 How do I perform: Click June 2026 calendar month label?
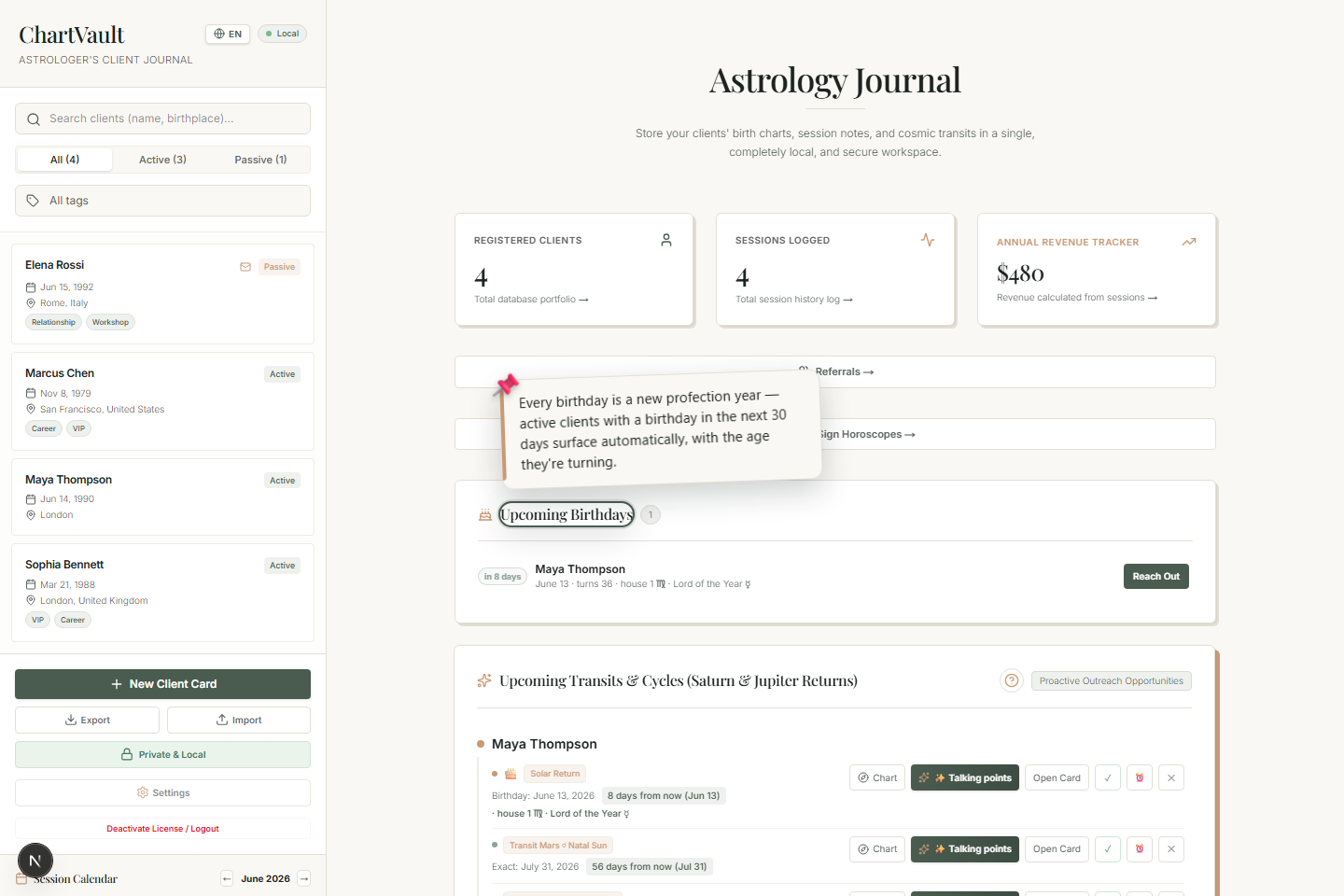point(265,878)
